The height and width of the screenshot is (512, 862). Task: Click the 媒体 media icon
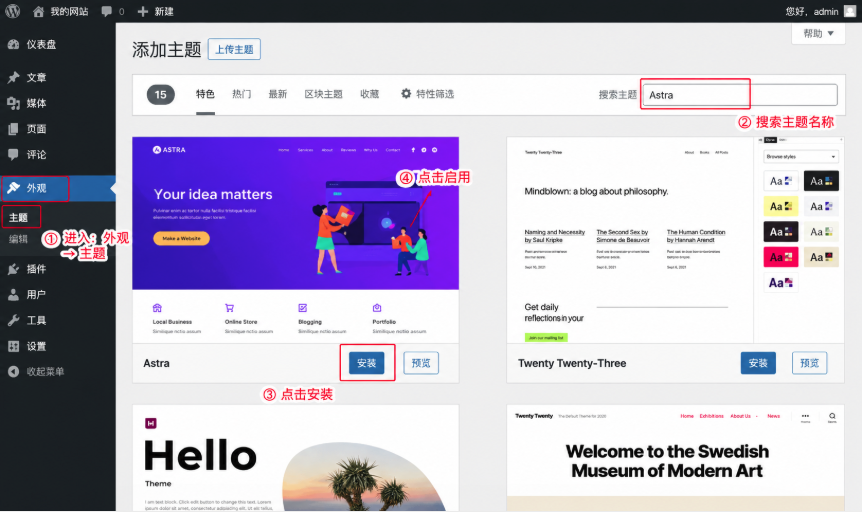(14, 103)
